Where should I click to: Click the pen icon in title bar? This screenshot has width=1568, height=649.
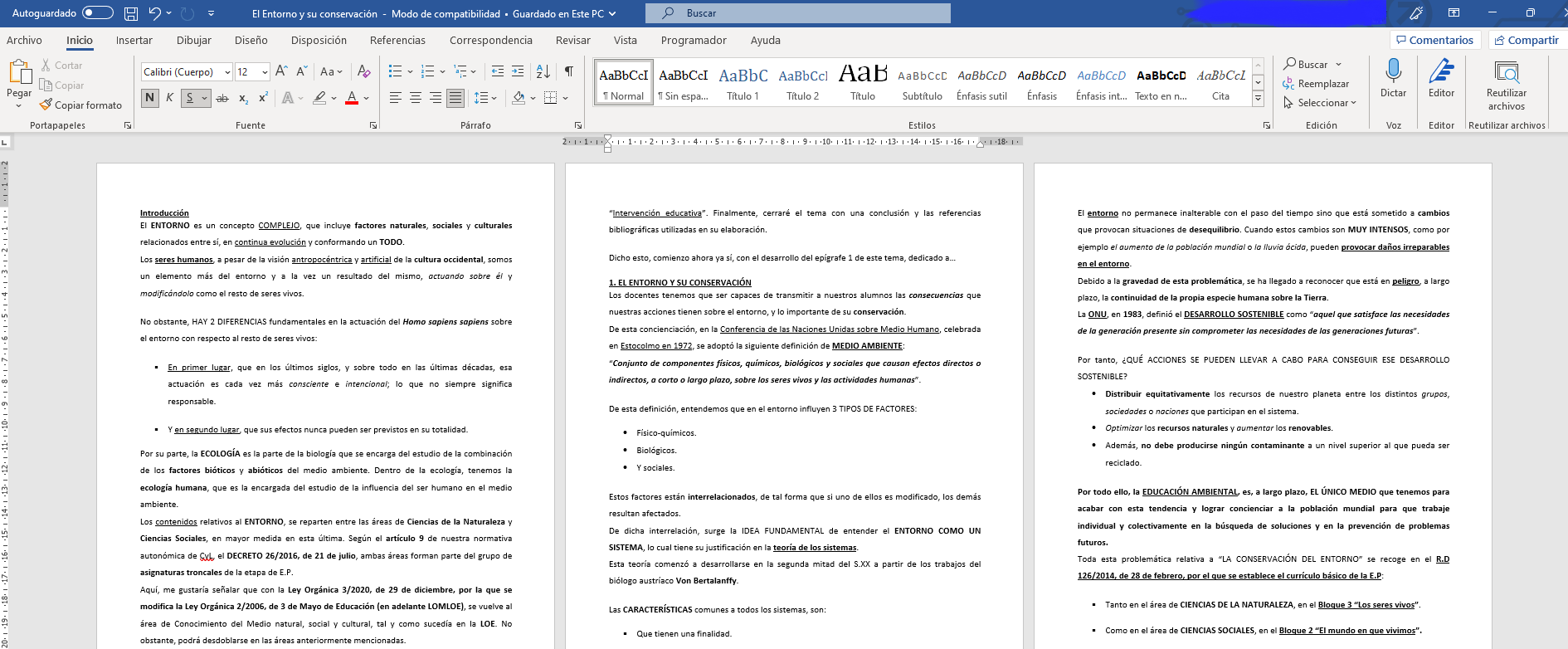coord(1416,13)
